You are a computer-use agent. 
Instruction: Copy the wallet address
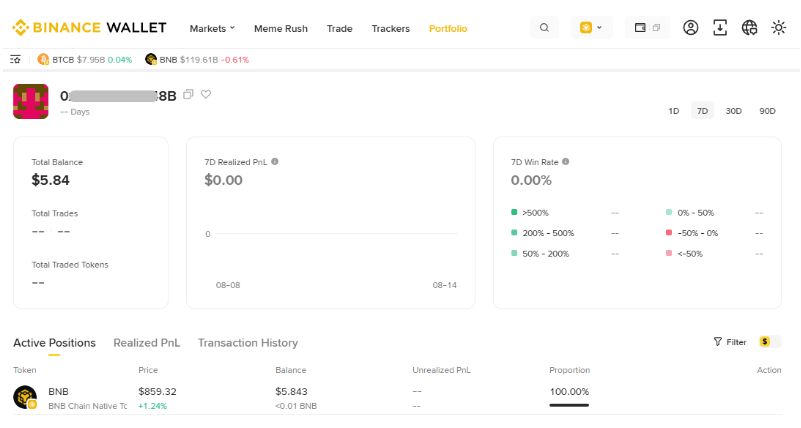click(x=188, y=95)
